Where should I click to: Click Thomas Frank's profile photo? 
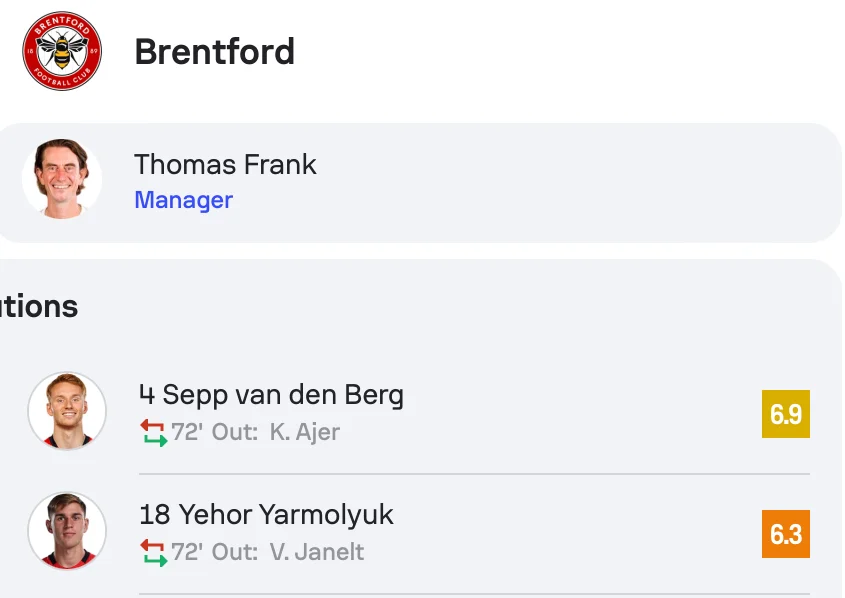(62, 179)
